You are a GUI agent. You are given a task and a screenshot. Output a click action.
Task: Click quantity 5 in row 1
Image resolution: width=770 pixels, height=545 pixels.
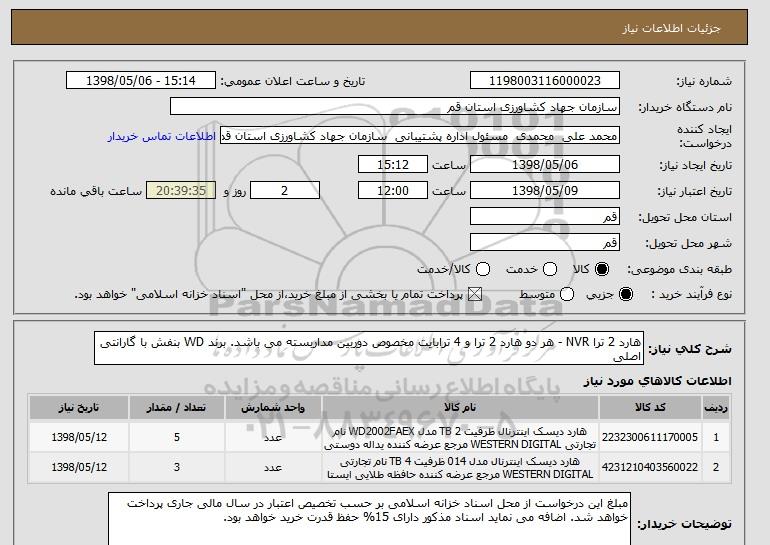(177, 437)
